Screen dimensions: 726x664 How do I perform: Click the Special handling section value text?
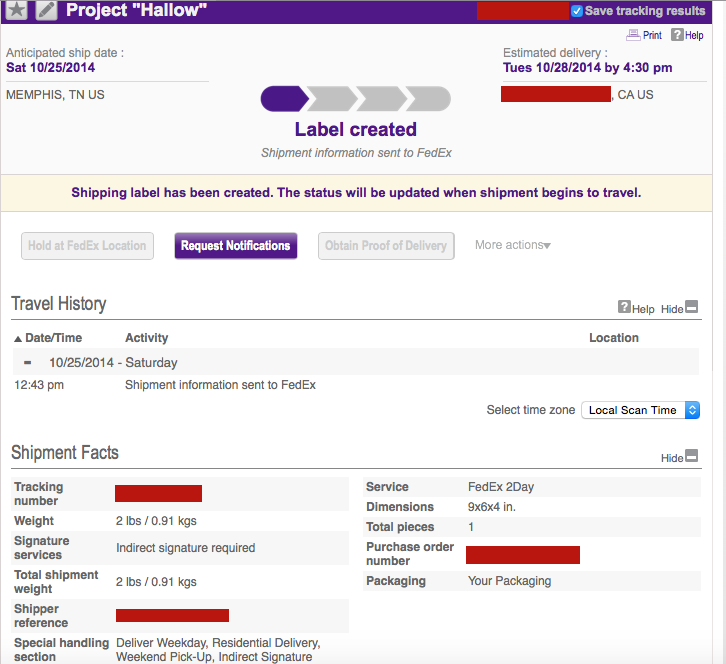(218, 650)
